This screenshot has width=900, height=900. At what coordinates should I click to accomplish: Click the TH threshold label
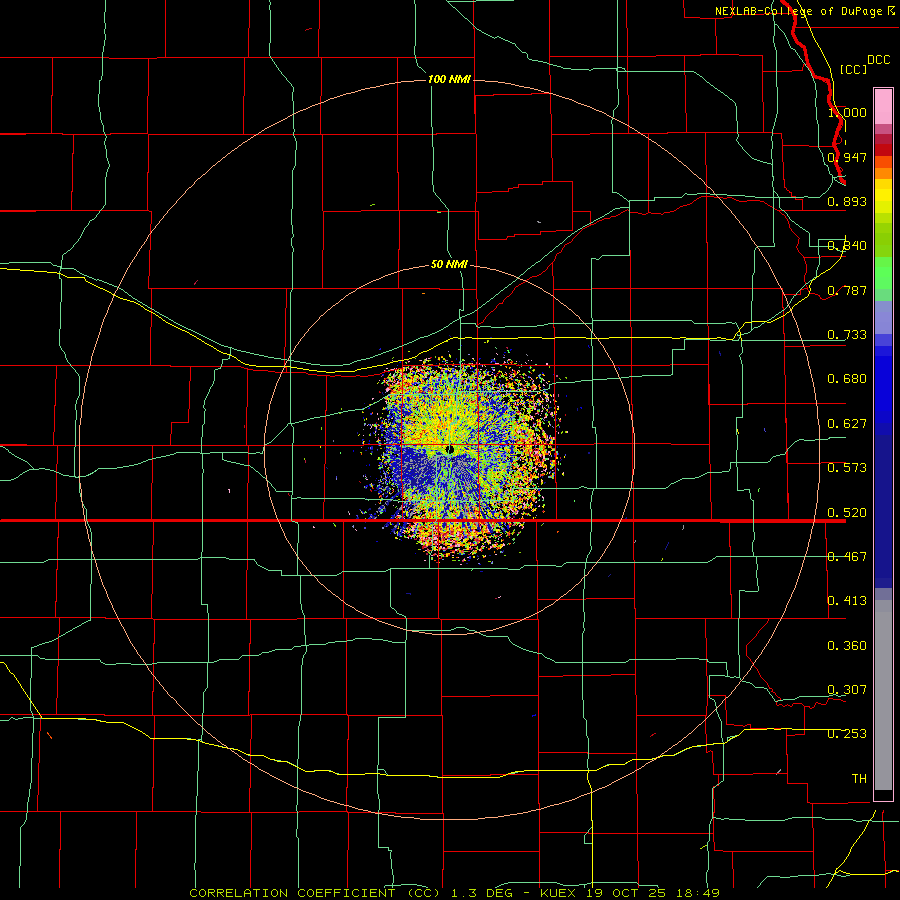[x=859, y=779]
